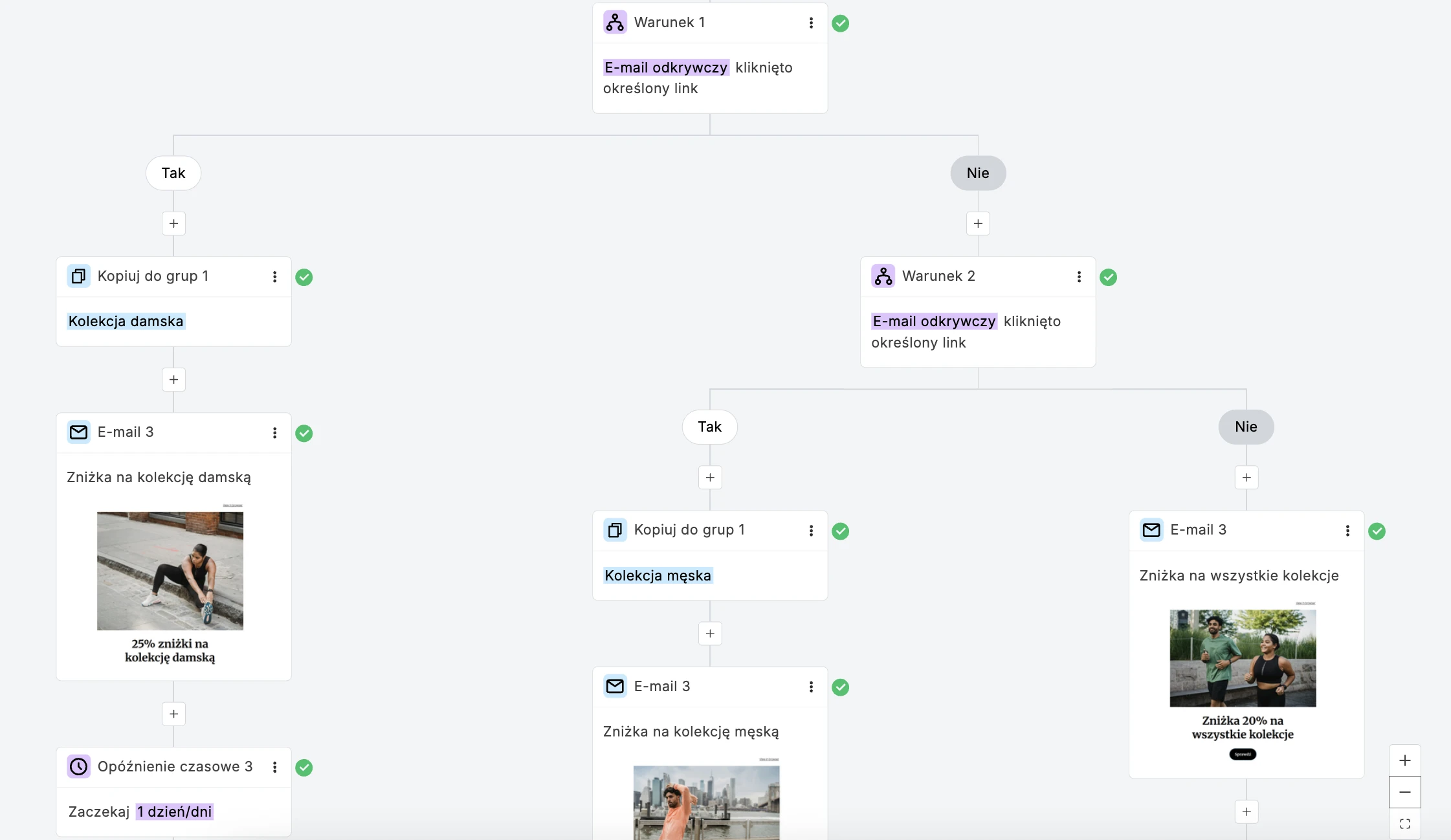The height and width of the screenshot is (840, 1451).
Task: Click the Warunek 2 condition node icon
Action: [x=883, y=276]
